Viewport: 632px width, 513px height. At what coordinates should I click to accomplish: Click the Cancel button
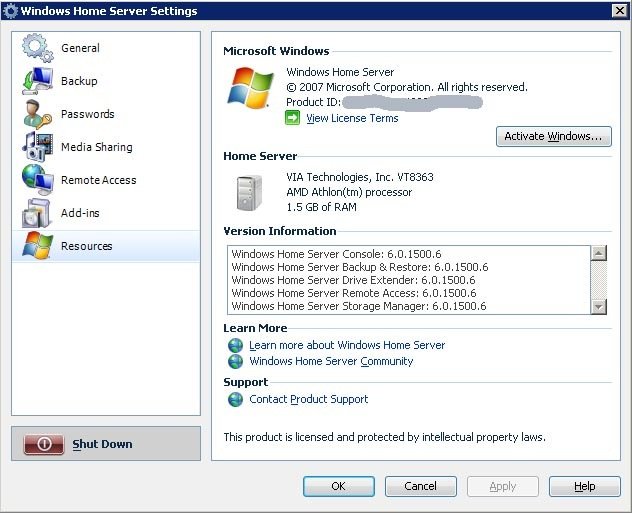click(x=420, y=486)
